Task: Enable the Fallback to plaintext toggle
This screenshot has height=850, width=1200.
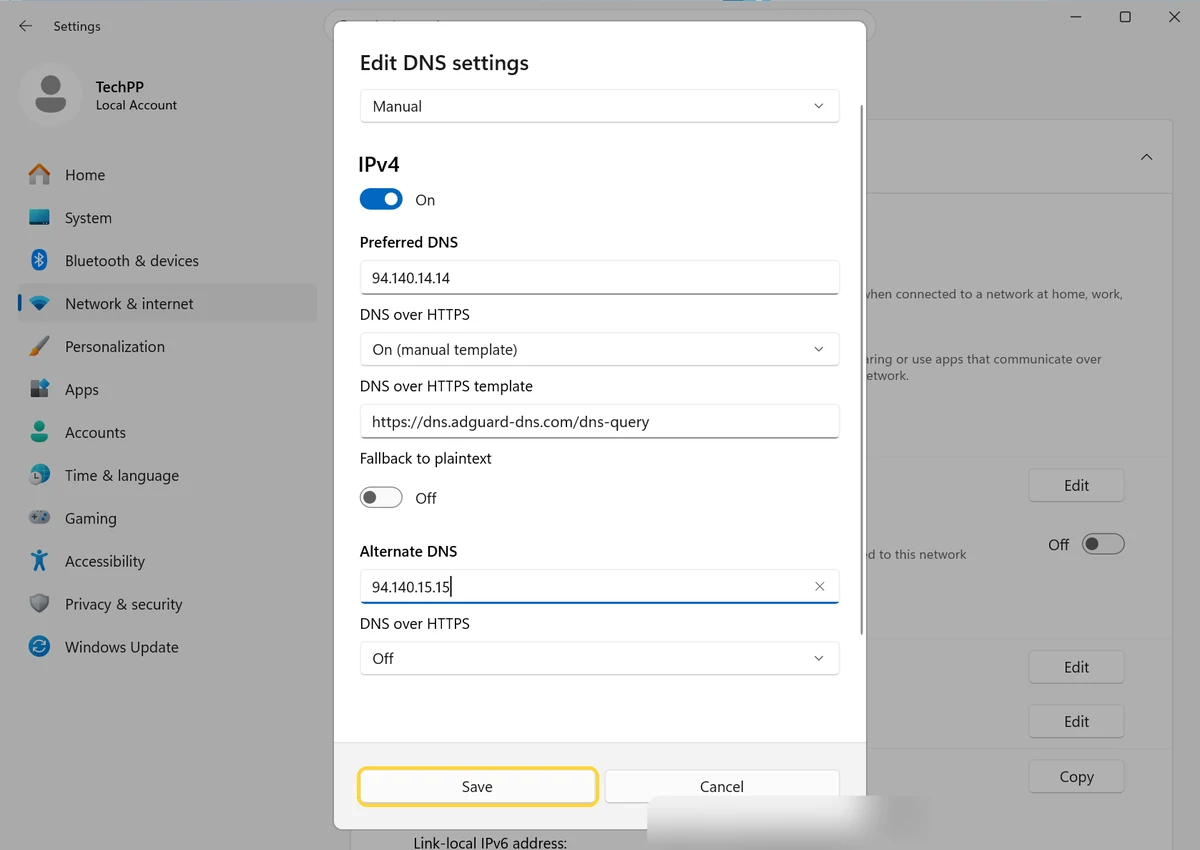Action: click(x=381, y=498)
